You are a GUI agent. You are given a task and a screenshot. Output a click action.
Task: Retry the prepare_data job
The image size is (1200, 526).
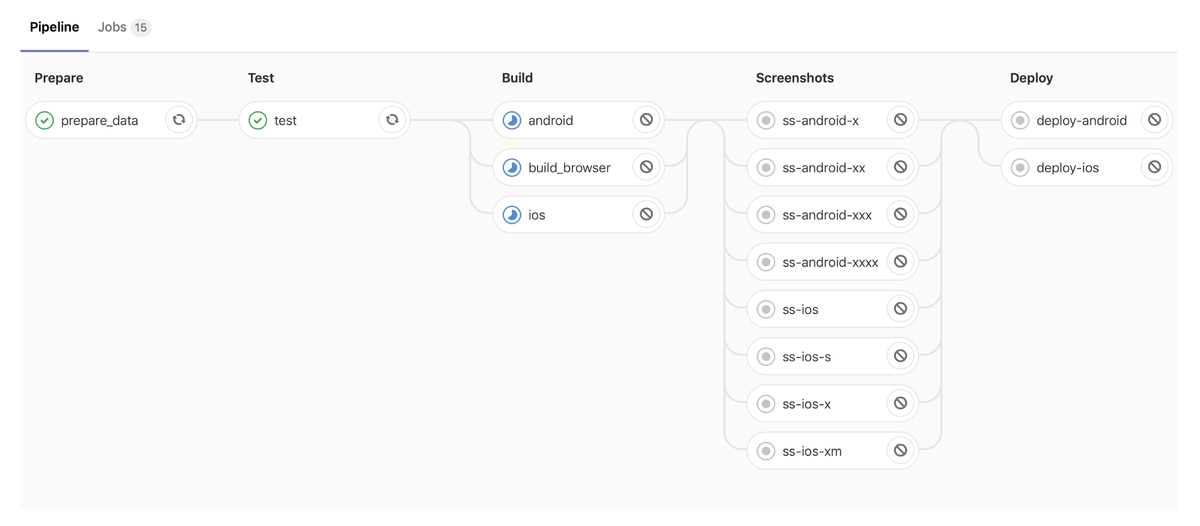pyautogui.click(x=179, y=120)
